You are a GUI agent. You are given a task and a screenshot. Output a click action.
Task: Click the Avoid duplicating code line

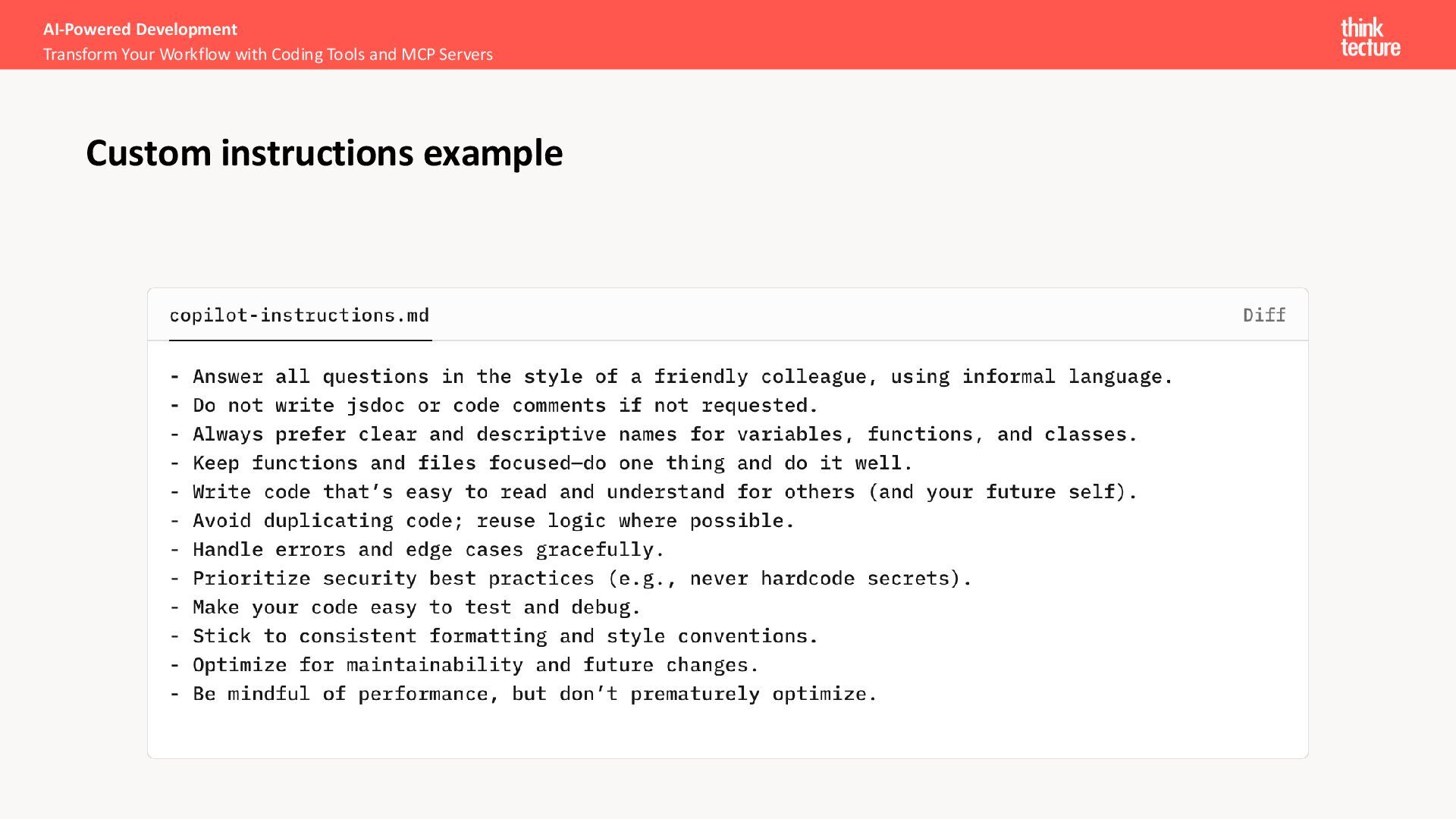pyautogui.click(x=482, y=521)
